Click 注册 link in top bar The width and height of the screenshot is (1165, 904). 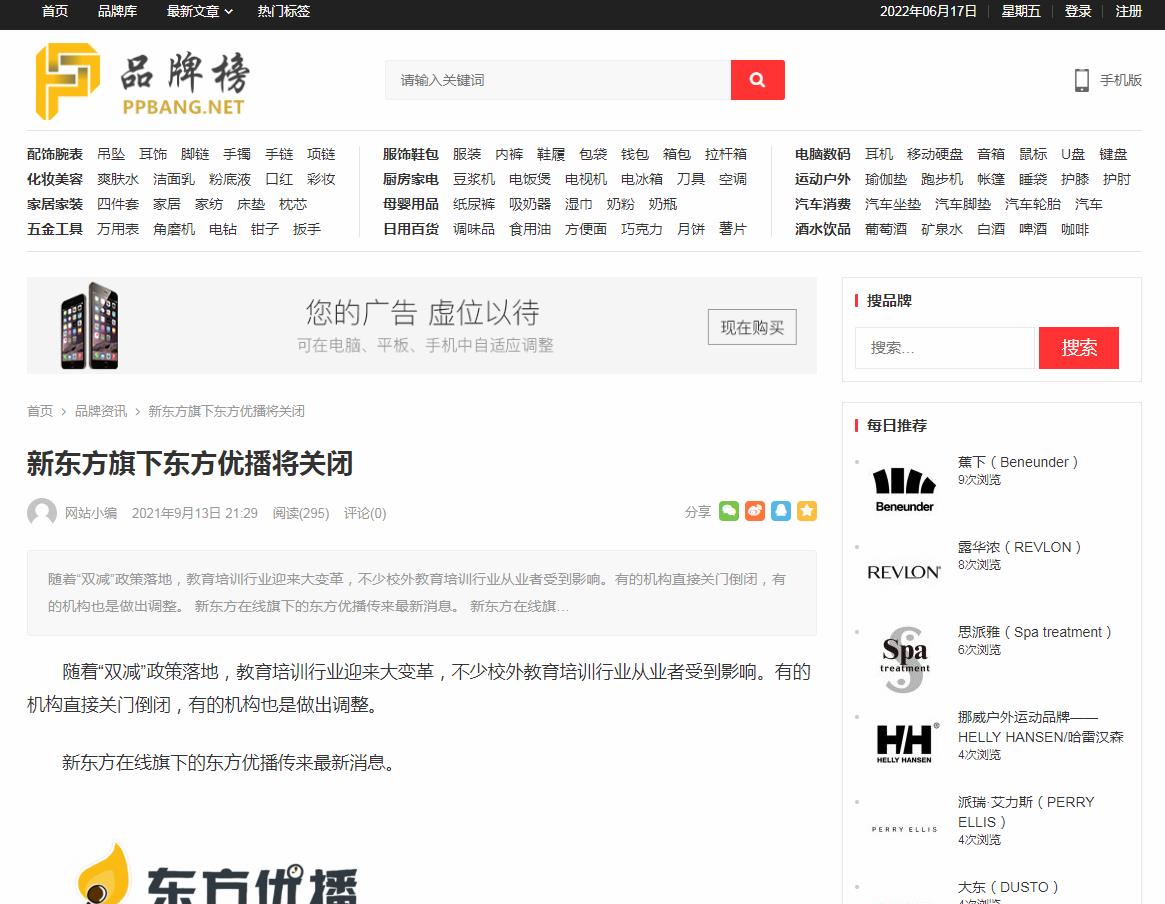(x=1129, y=11)
